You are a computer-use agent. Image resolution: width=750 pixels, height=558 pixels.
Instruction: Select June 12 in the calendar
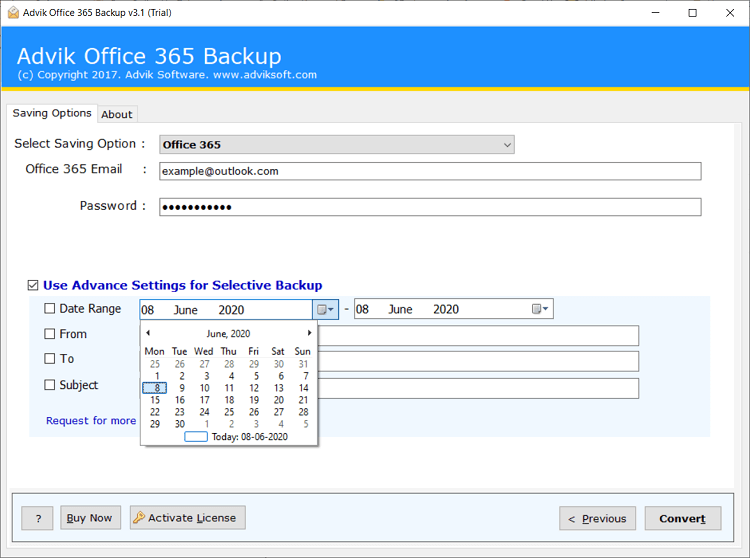click(254, 388)
